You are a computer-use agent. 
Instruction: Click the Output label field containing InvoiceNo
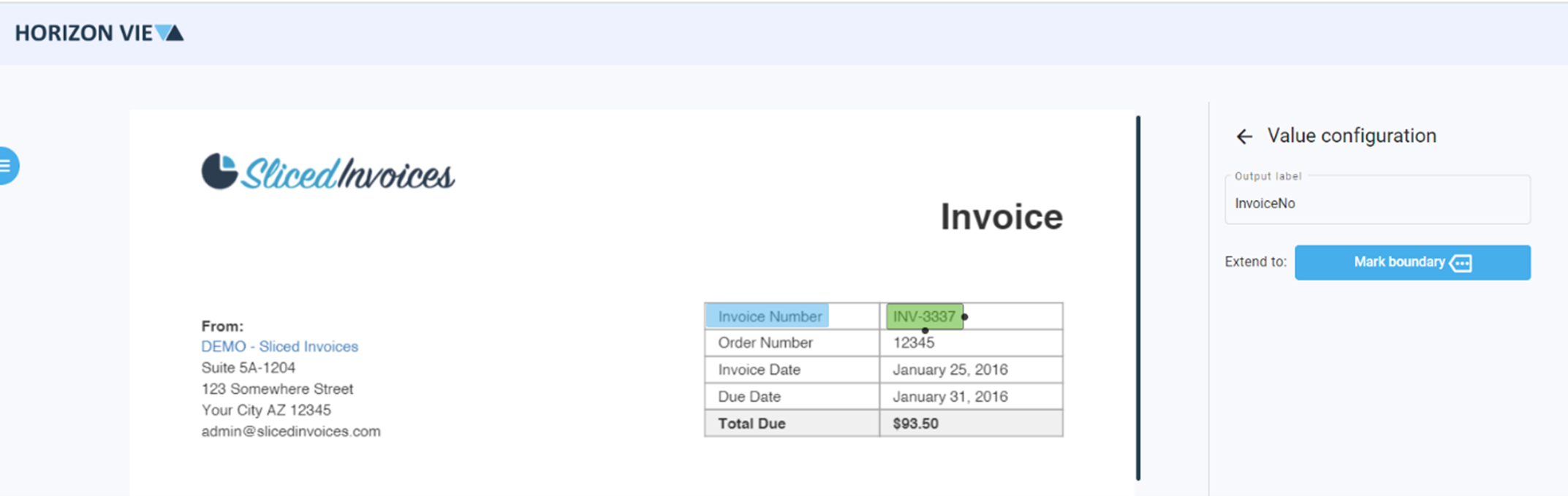pyautogui.click(x=1376, y=203)
